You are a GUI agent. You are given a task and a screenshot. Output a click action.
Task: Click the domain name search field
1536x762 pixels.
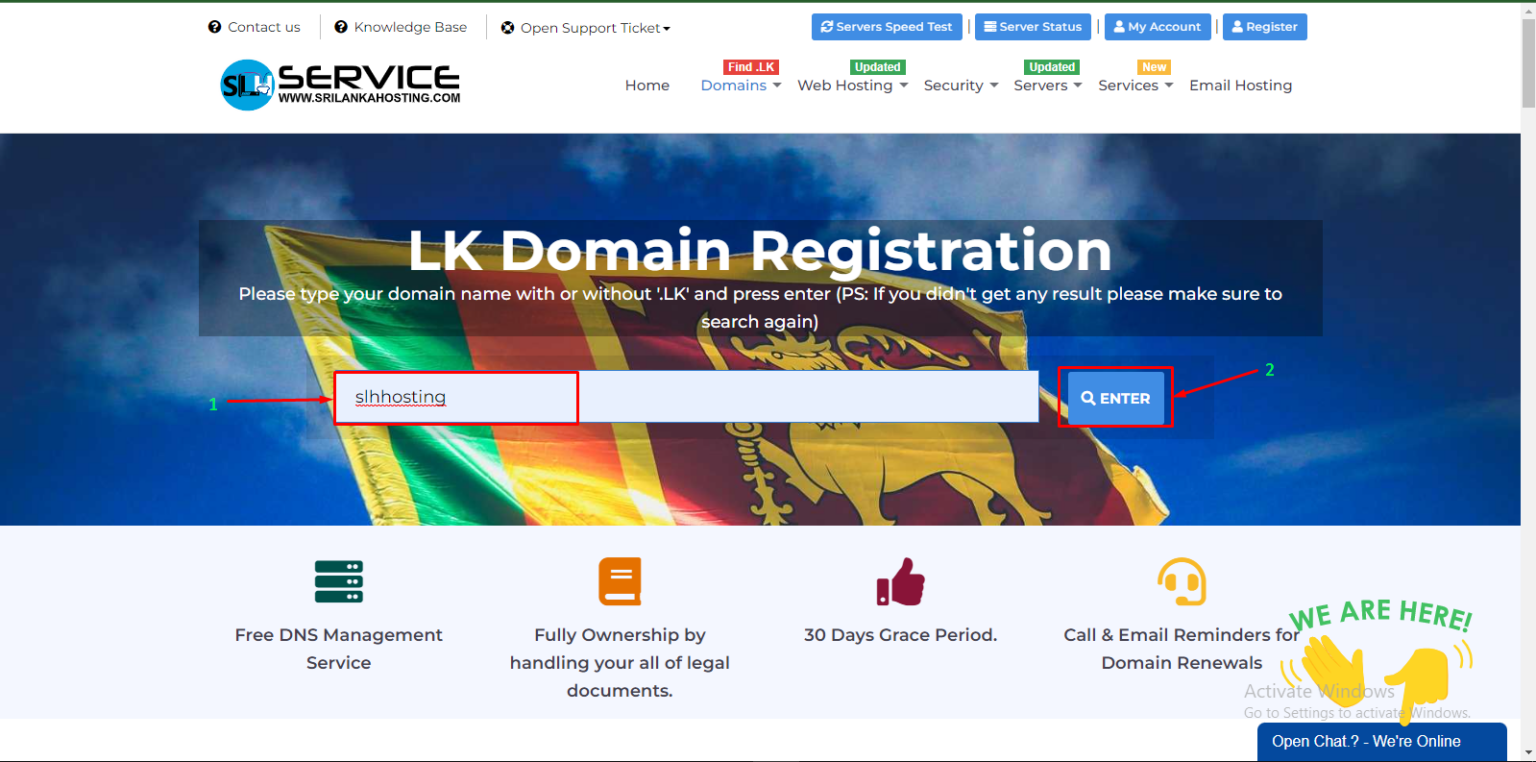click(x=686, y=397)
